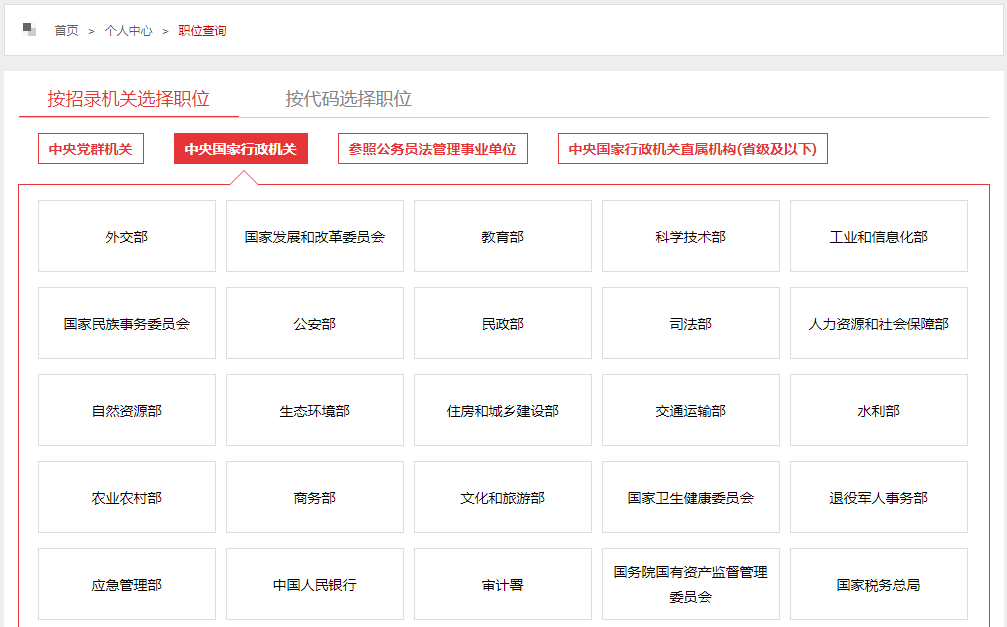Choose the 中央国家行政机关 category
Viewport: 1007px width, 627px height.
pyautogui.click(x=240, y=148)
